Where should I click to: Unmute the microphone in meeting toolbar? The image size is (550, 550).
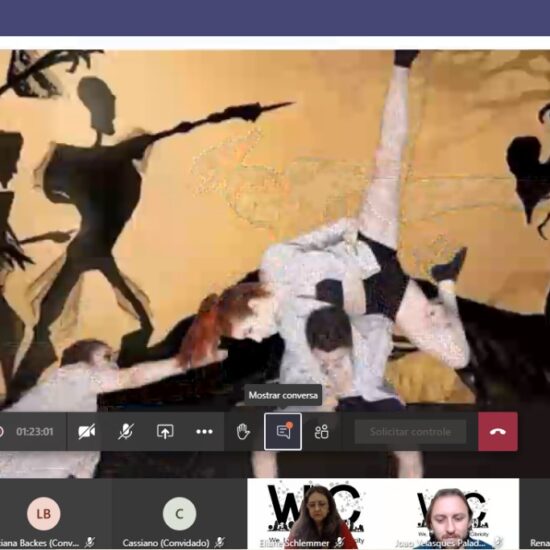click(126, 431)
